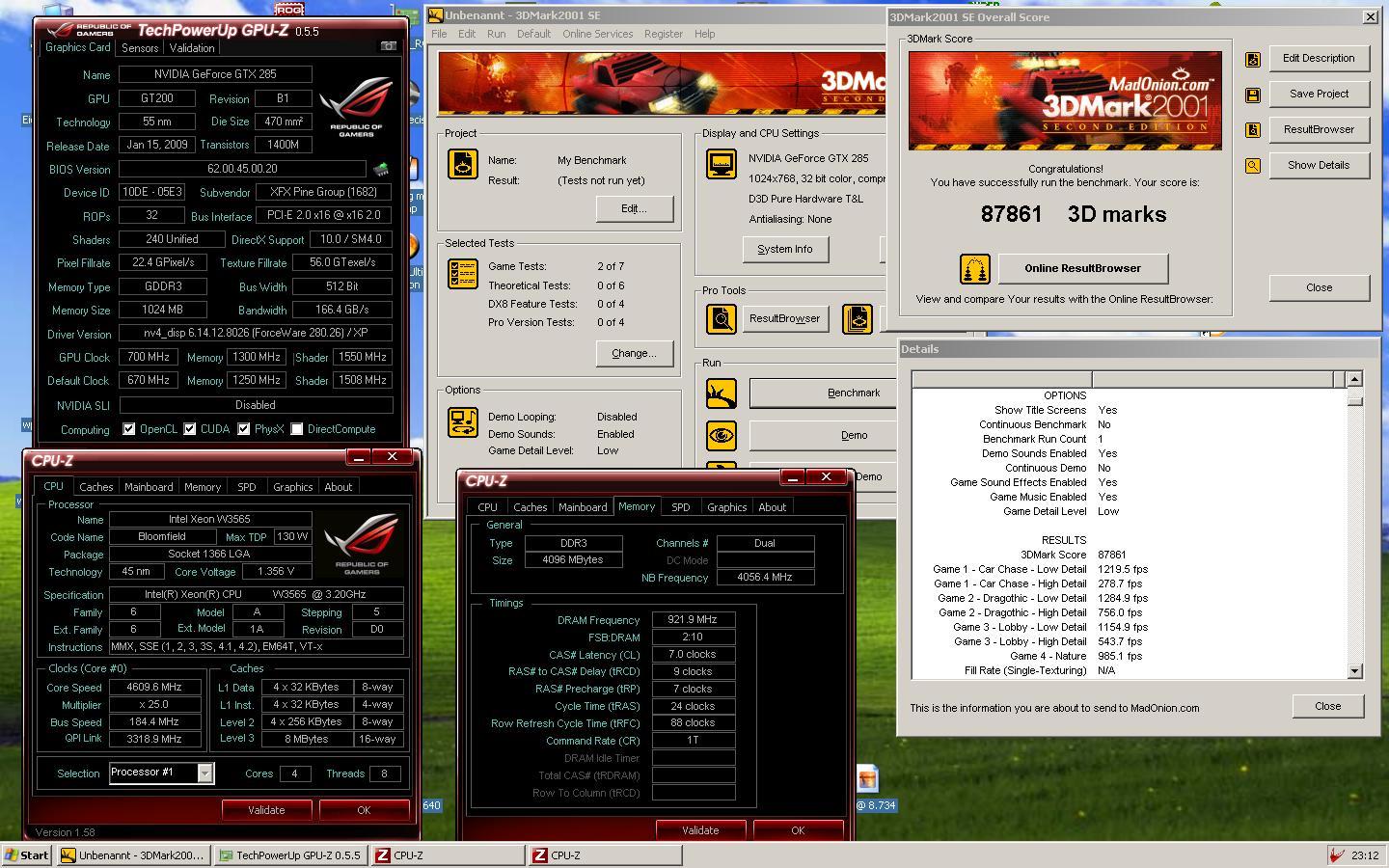Click the Details list scroll down arrow
1389x868 pixels.
coord(1354,671)
